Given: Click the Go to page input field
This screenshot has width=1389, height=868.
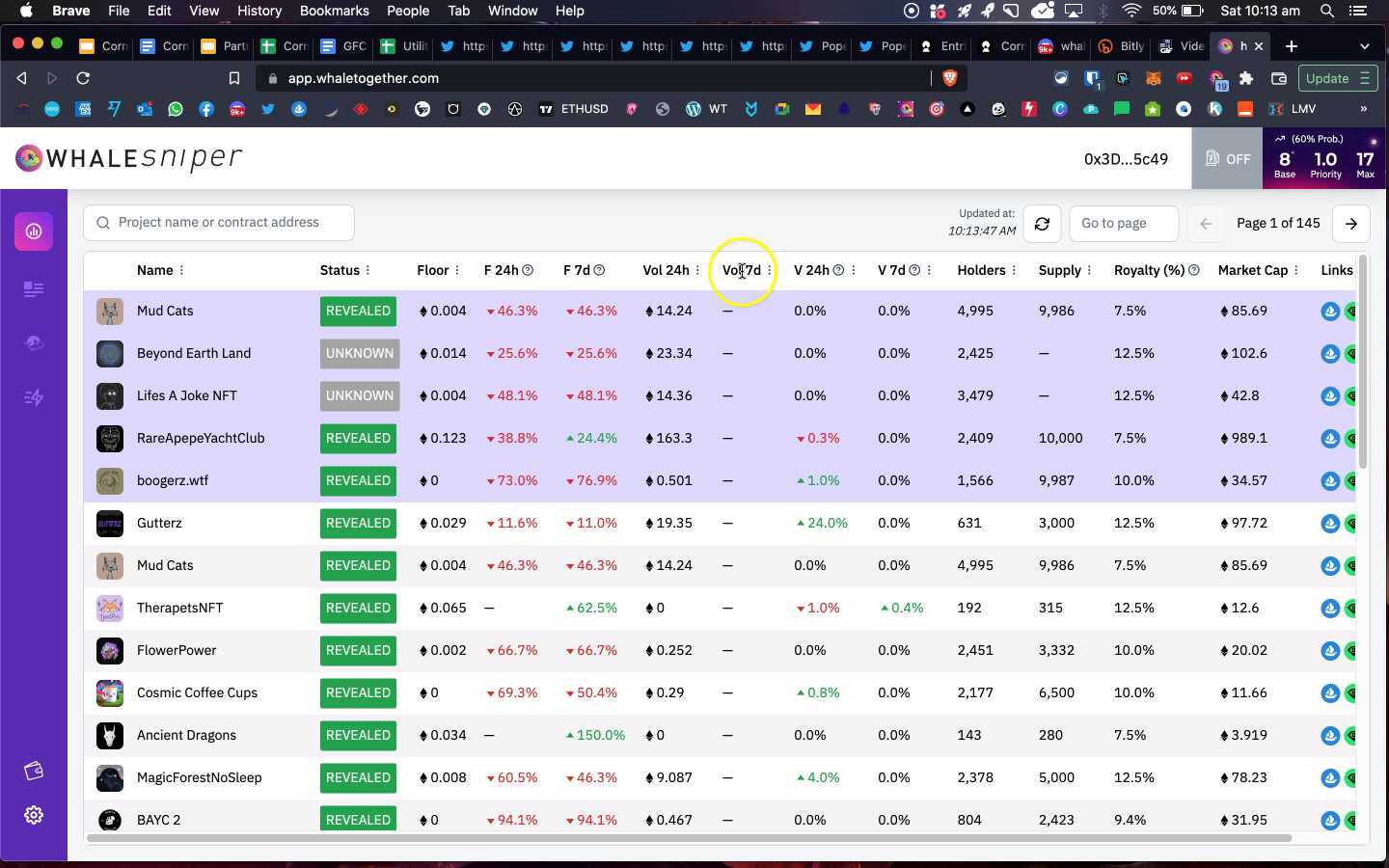Looking at the screenshot, I should [x=1122, y=223].
